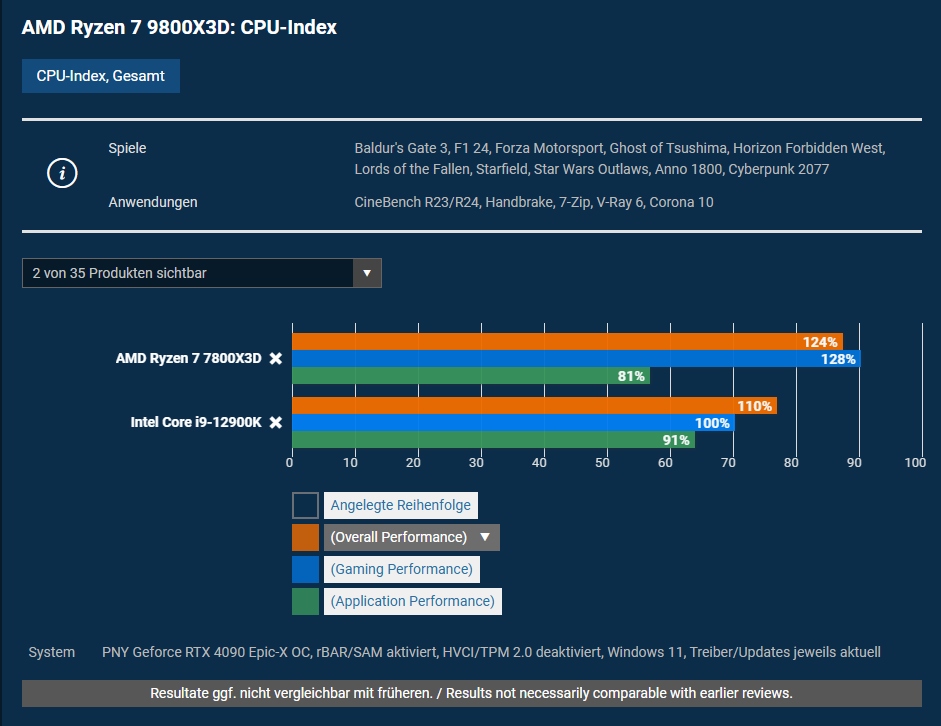Click the (Application Performance) legend link
Viewport: 941px width, 726px height.
click(x=412, y=601)
